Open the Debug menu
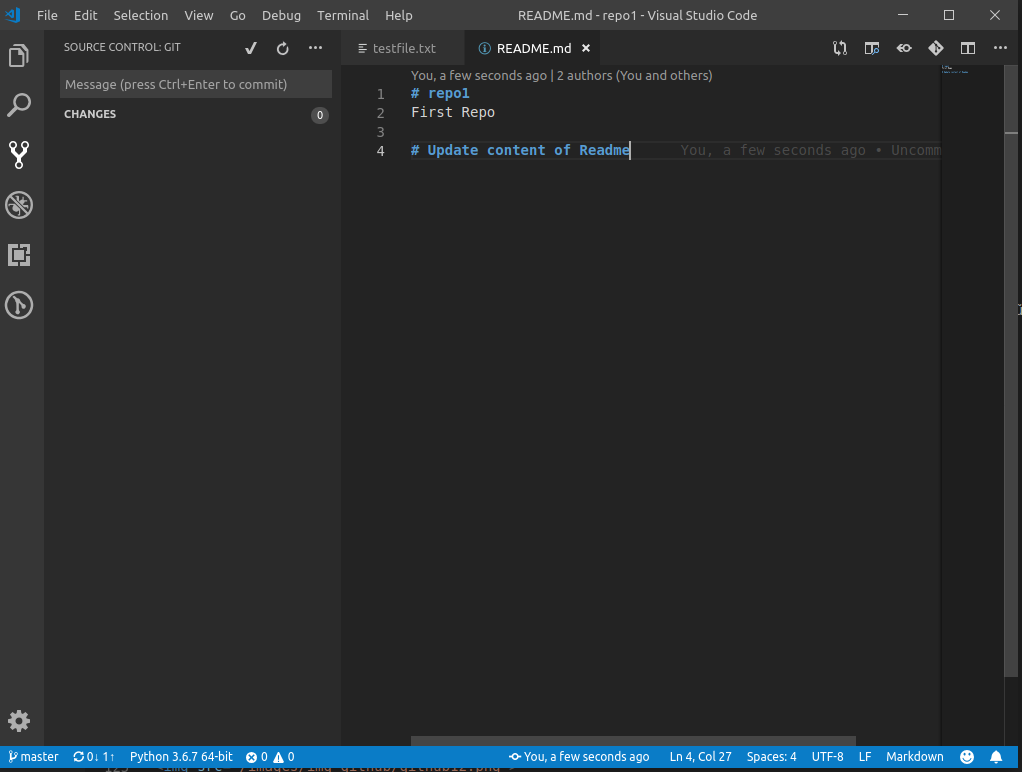The image size is (1022, 772). coord(282,15)
